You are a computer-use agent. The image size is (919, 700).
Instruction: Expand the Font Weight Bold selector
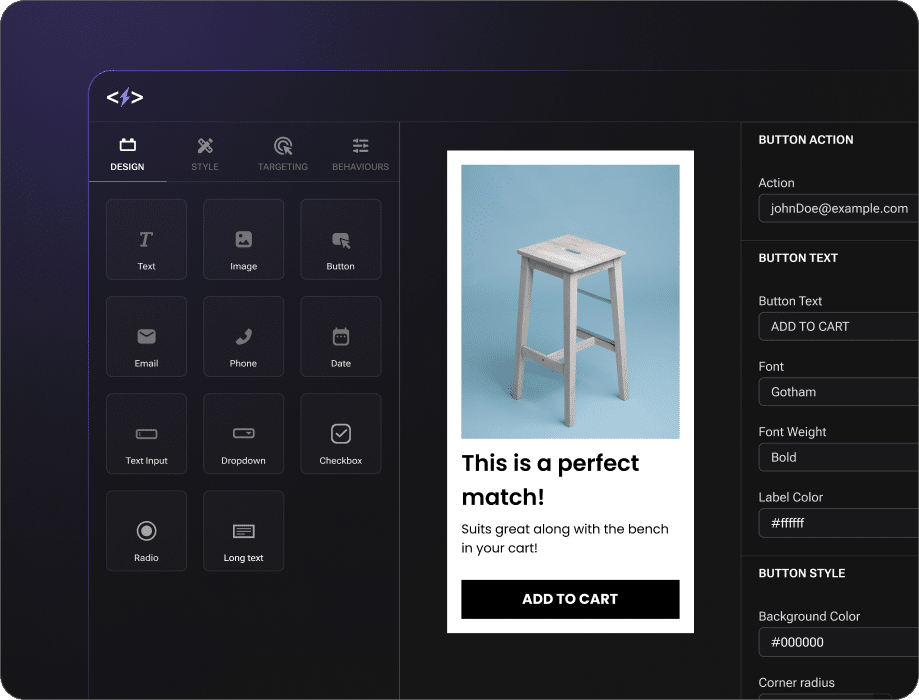[x=838, y=457]
